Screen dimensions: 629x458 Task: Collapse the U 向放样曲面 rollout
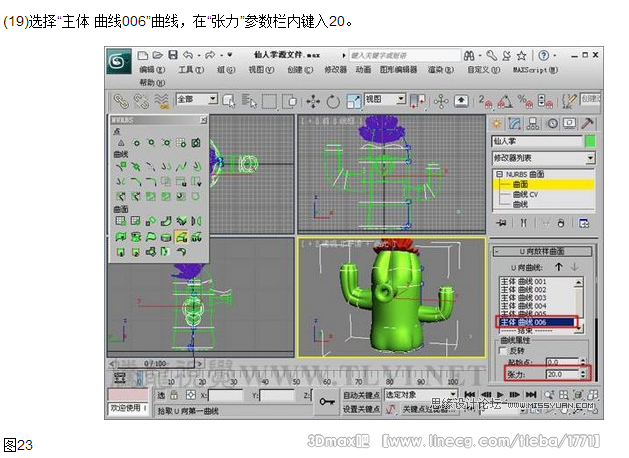(543, 251)
